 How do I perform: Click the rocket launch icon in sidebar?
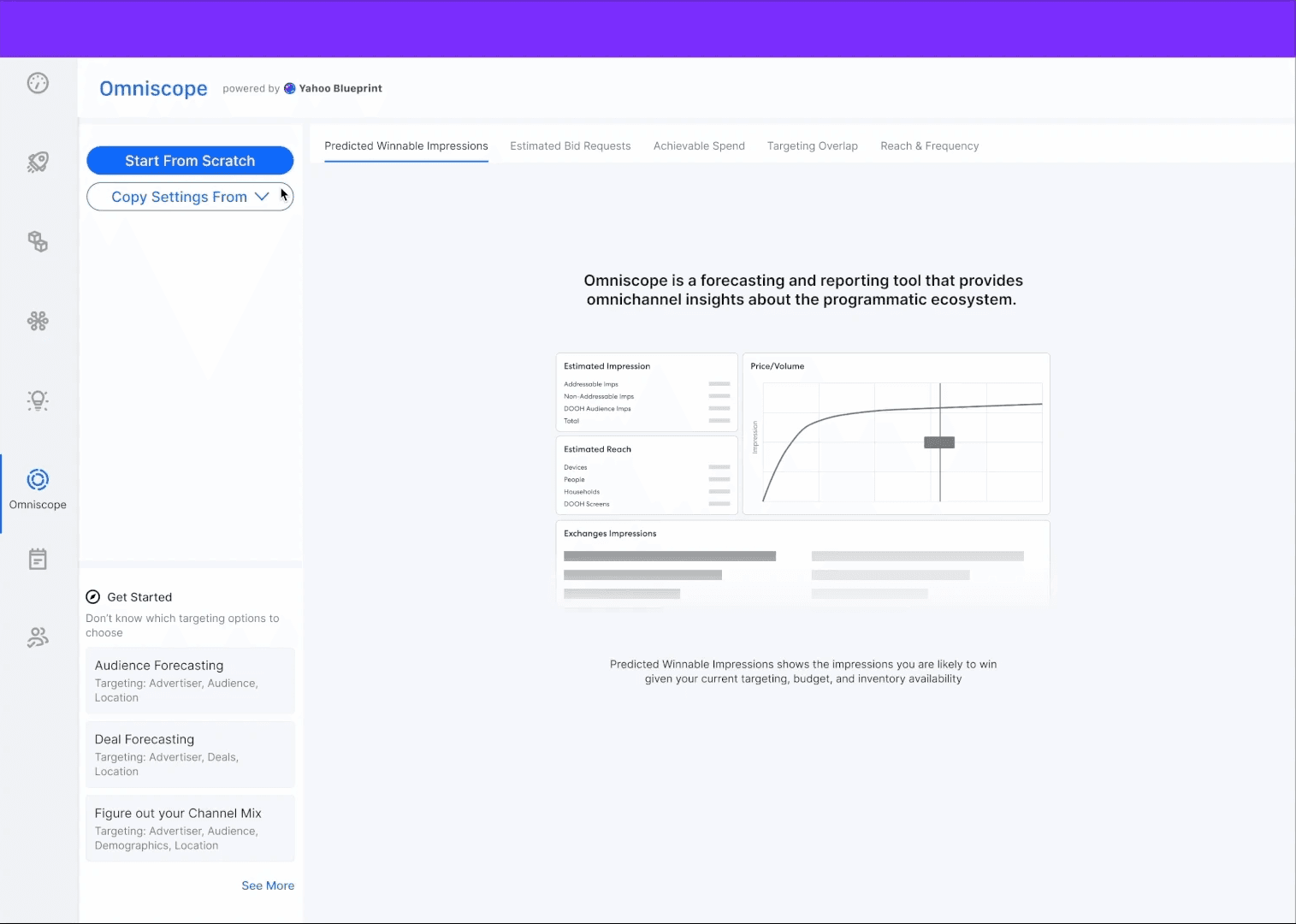click(38, 162)
